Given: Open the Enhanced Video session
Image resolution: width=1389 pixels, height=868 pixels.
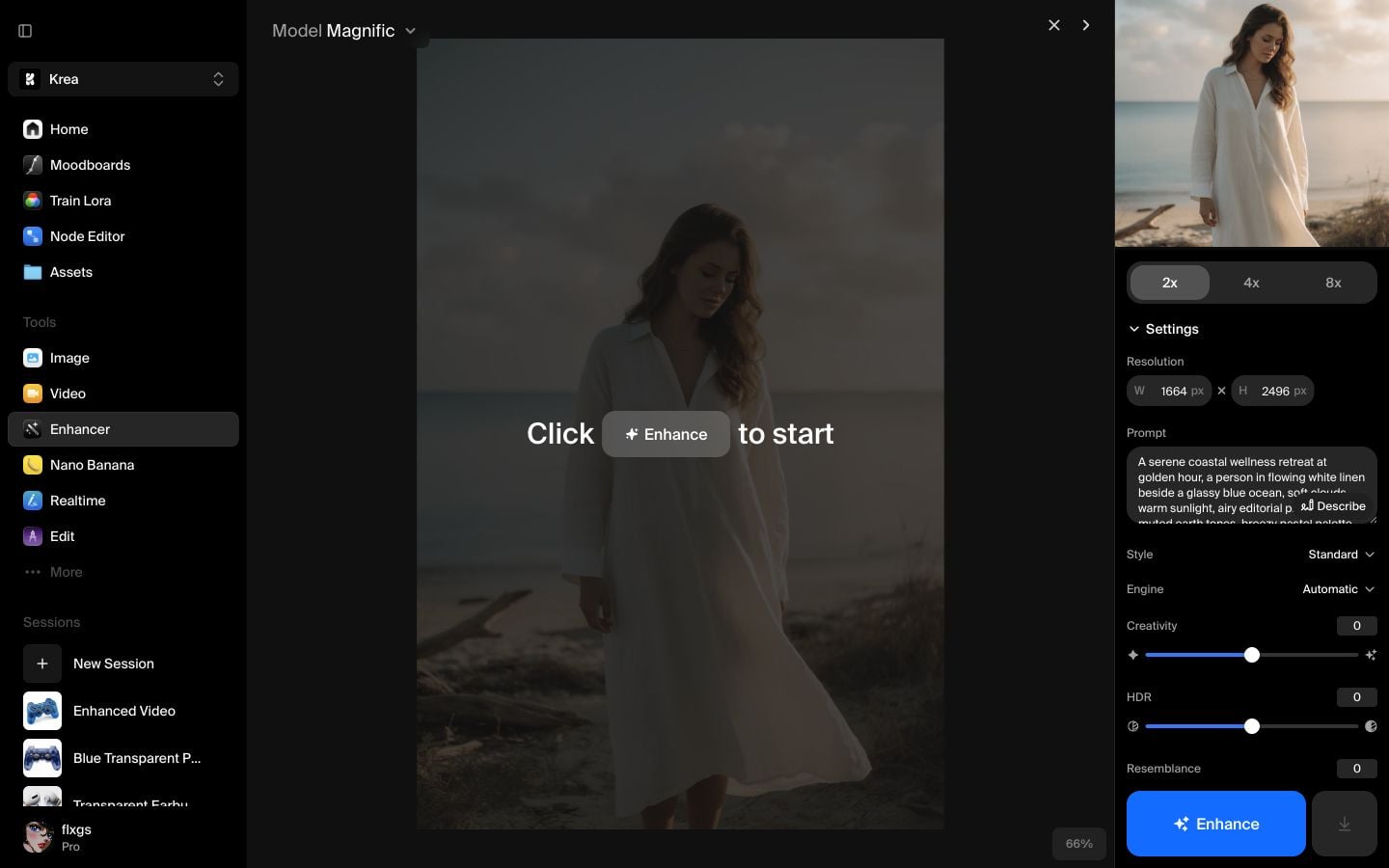Looking at the screenshot, I should 123,711.
